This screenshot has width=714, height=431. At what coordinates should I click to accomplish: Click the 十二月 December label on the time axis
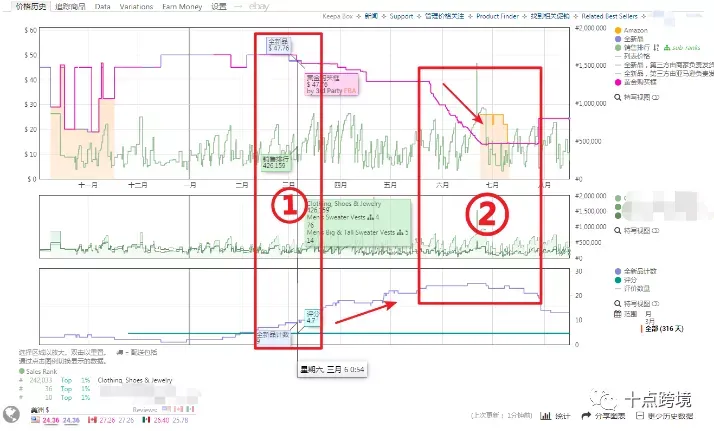point(138,185)
